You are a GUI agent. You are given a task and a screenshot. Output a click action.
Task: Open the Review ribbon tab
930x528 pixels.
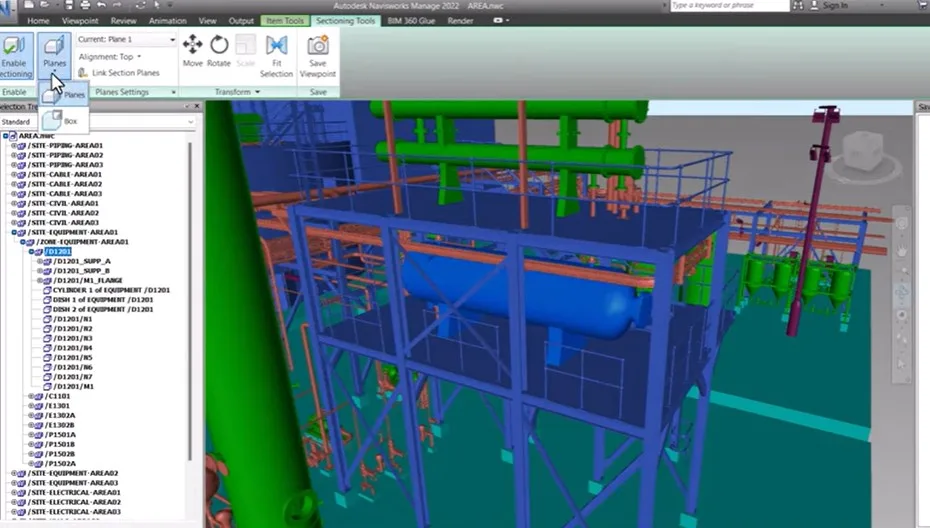click(123, 21)
